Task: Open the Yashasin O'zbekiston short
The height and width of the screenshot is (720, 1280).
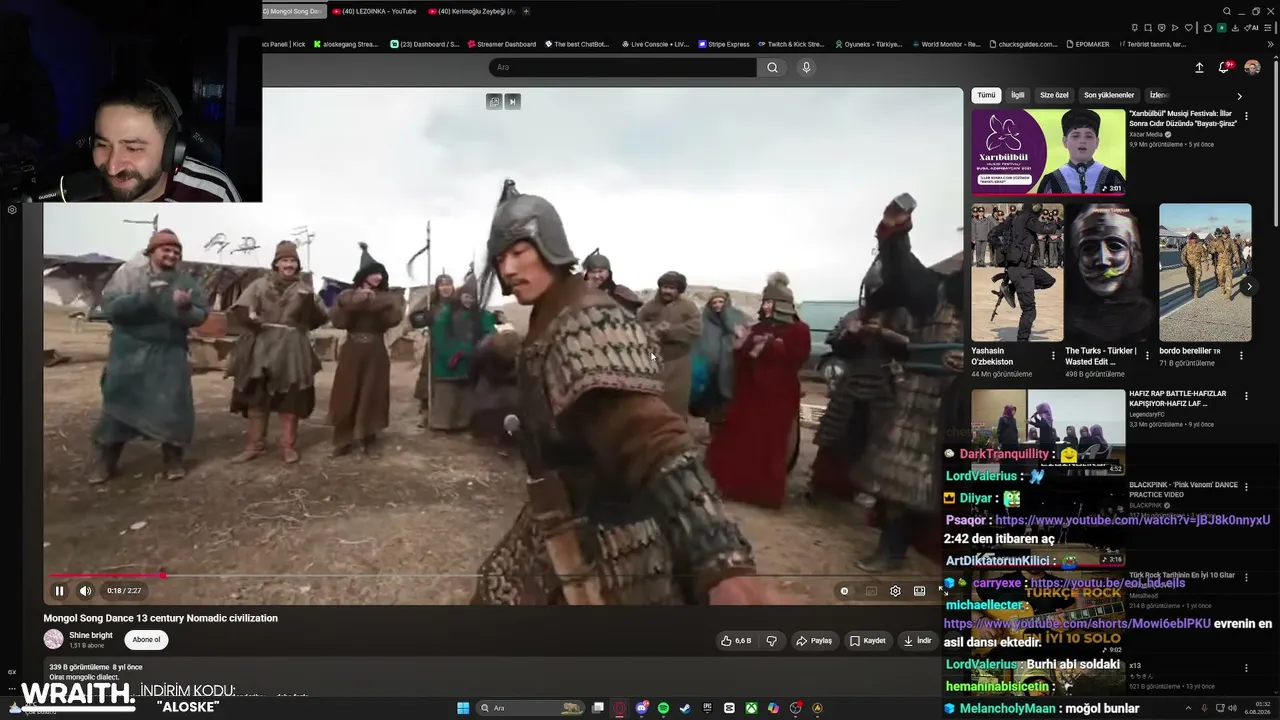Action: point(1017,272)
